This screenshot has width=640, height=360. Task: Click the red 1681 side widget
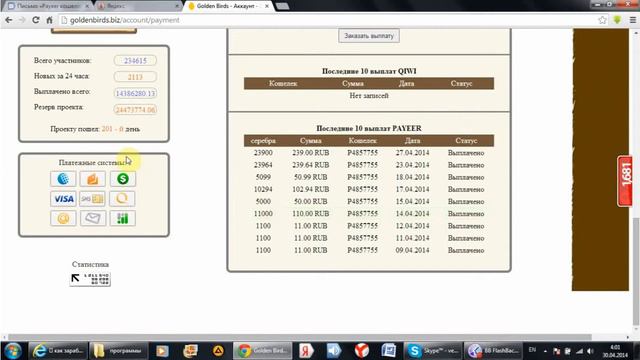tap(625, 181)
